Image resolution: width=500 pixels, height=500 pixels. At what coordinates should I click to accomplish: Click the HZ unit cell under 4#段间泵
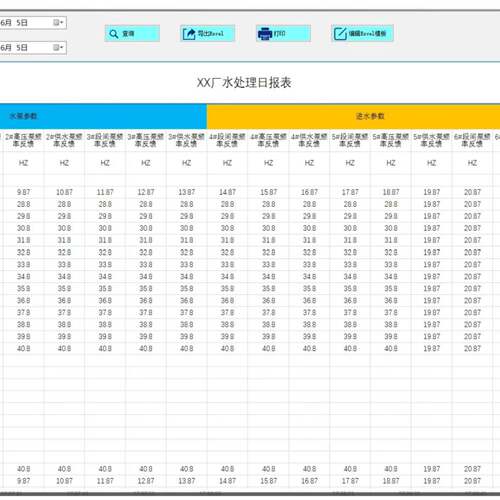[227, 163]
